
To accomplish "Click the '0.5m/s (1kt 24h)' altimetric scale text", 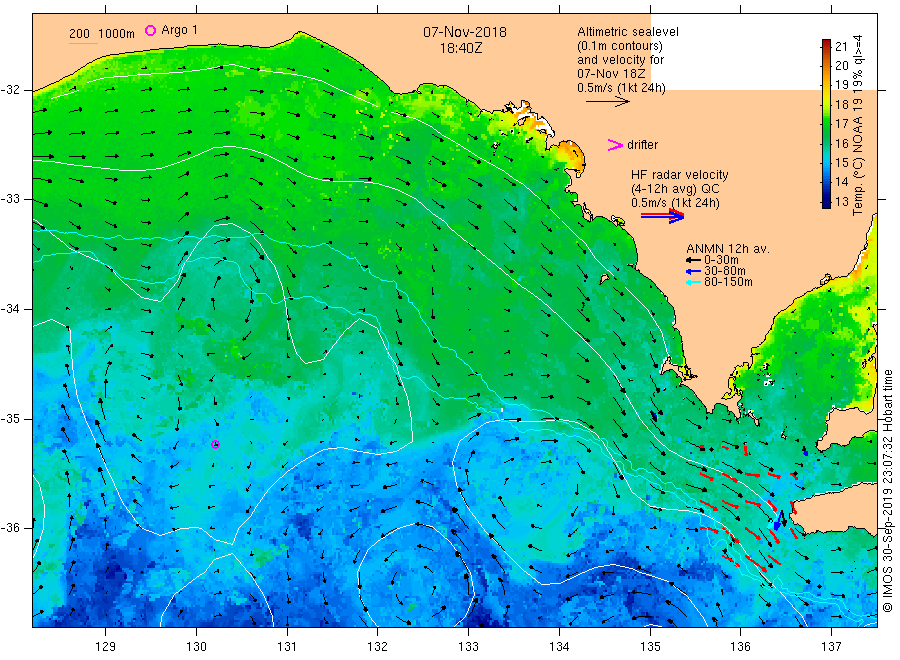I will [622, 88].
